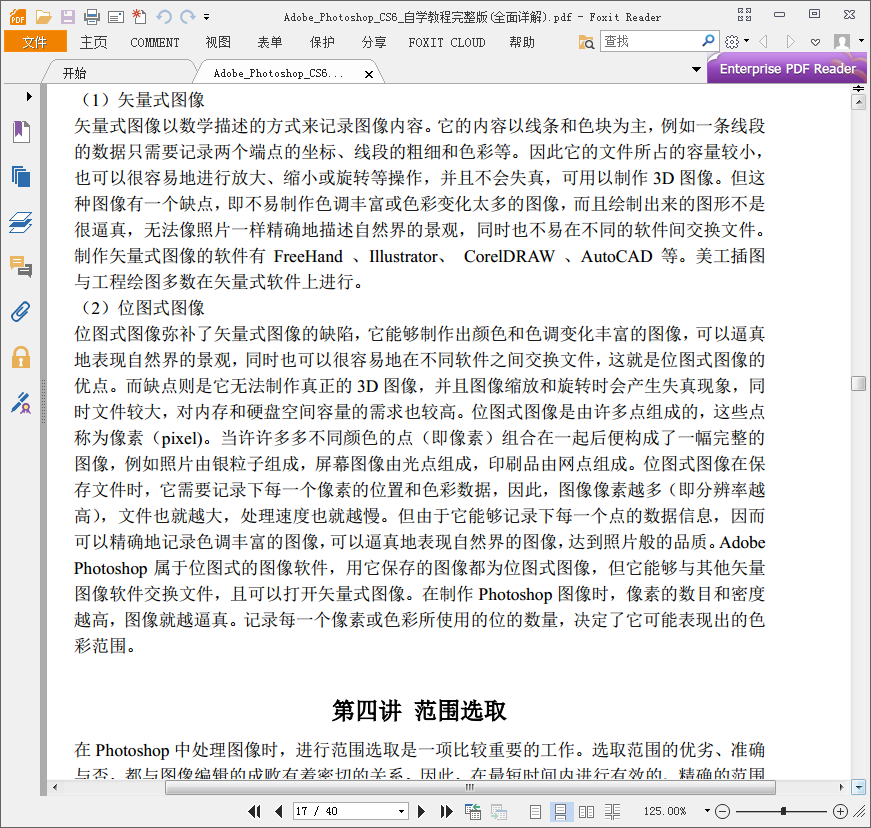Open the page thumbnails side panel
This screenshot has height=828, width=871.
(21, 177)
